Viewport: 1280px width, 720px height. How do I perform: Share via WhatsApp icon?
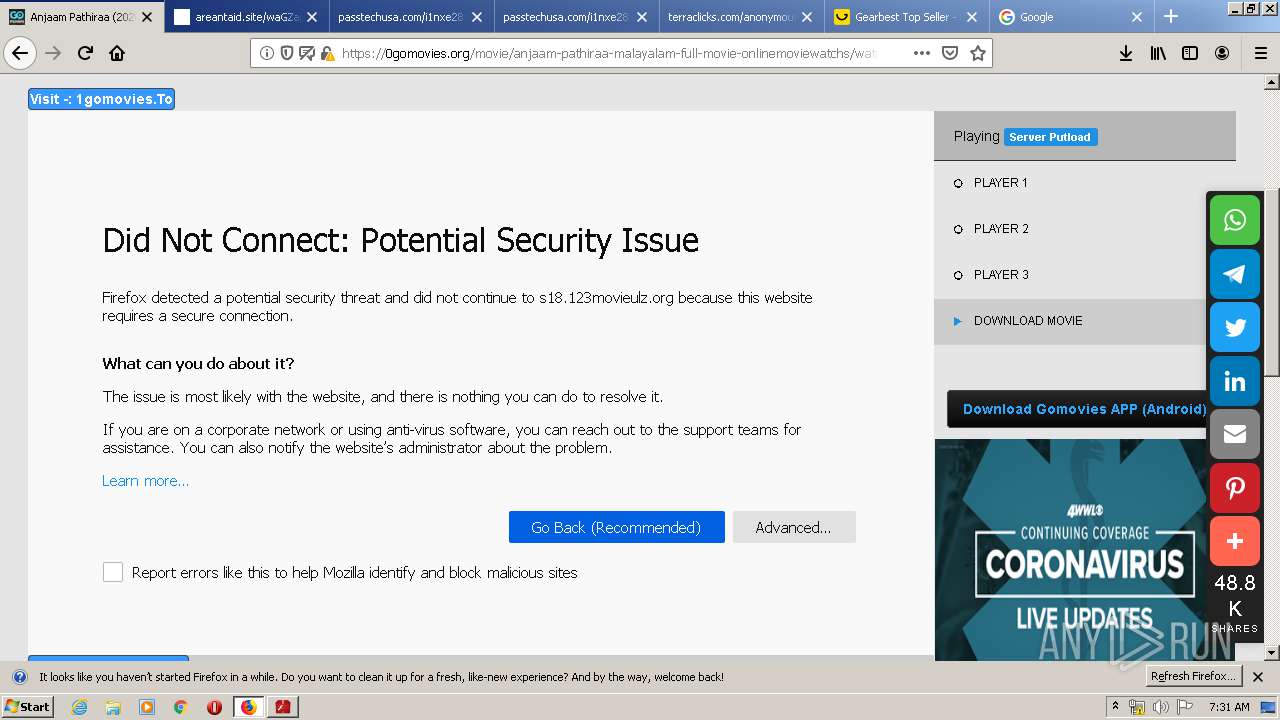pyautogui.click(x=1235, y=220)
